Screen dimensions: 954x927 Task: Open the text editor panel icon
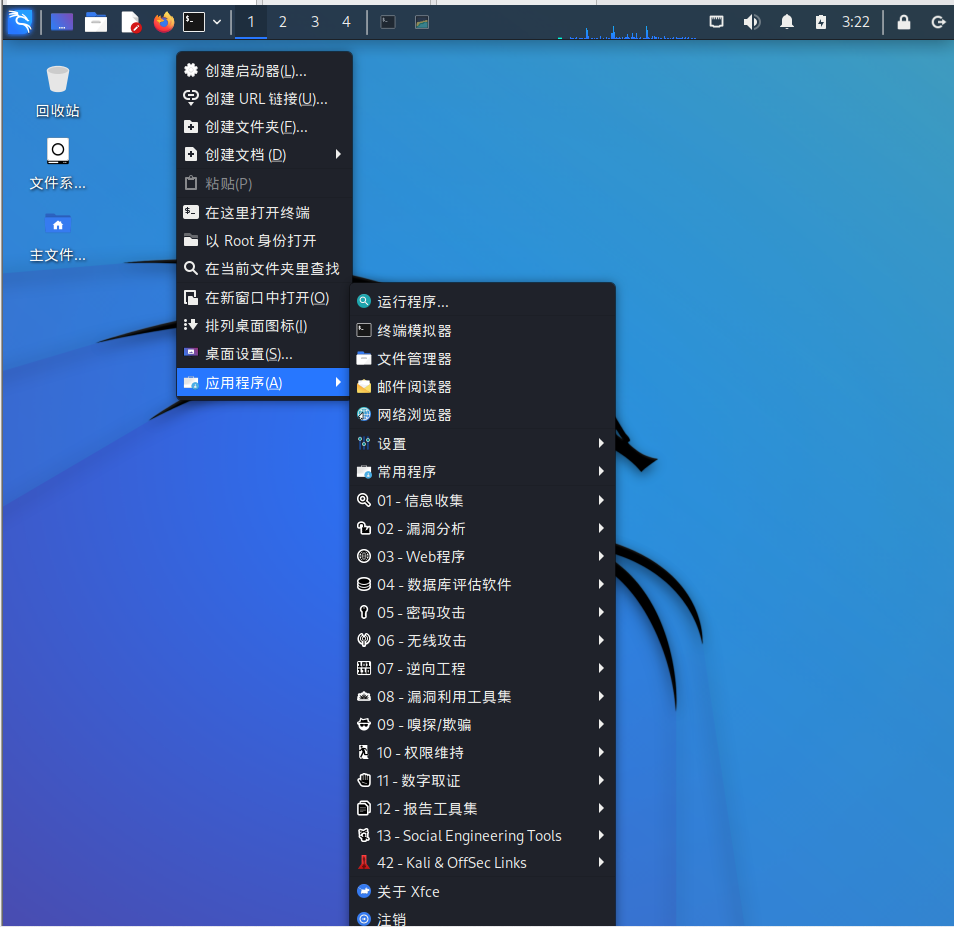[x=130, y=23]
